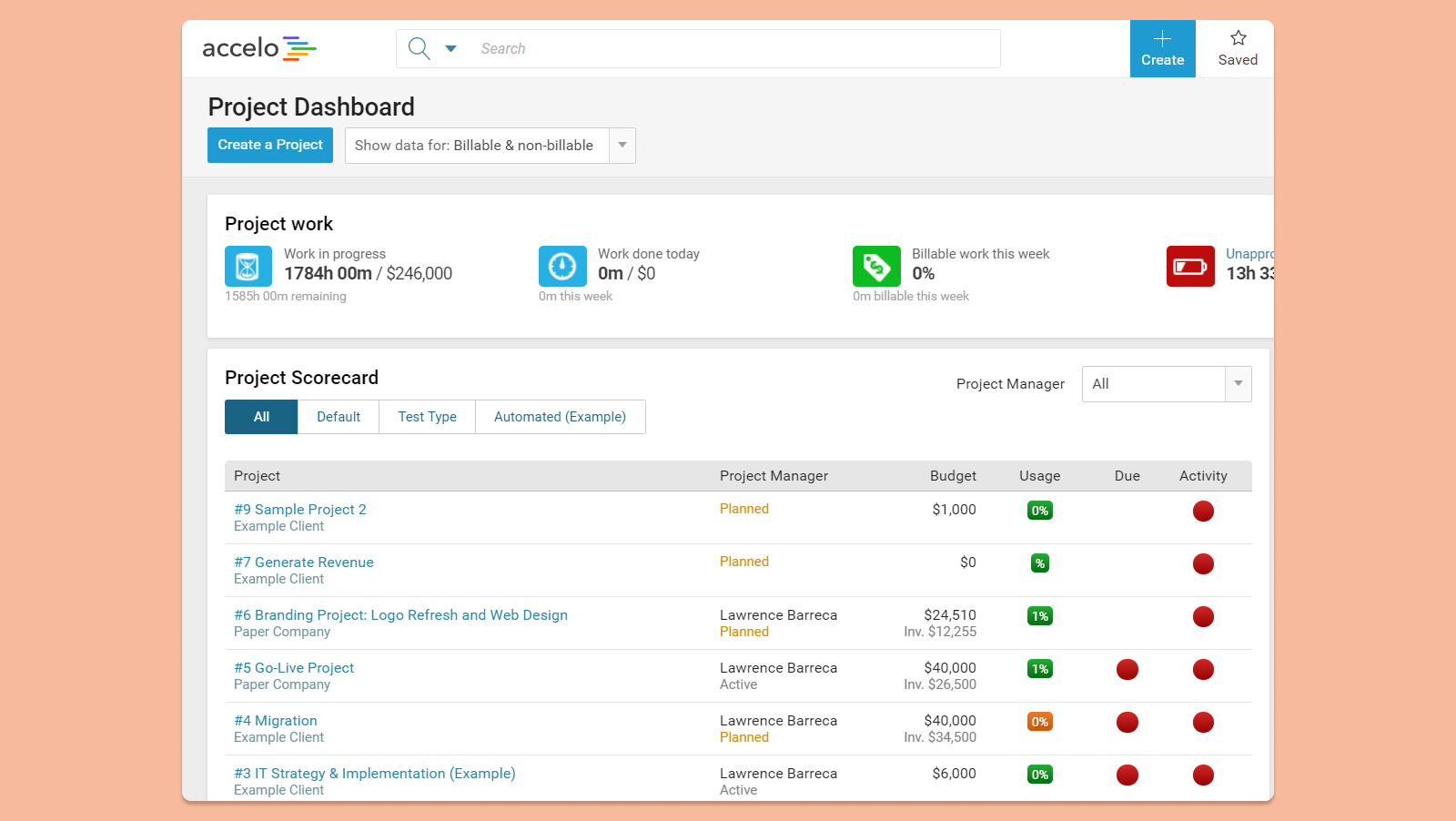Click the red Due indicator for #5 Go-Live Project
Image resolution: width=1456 pixels, height=821 pixels.
[1127, 669]
